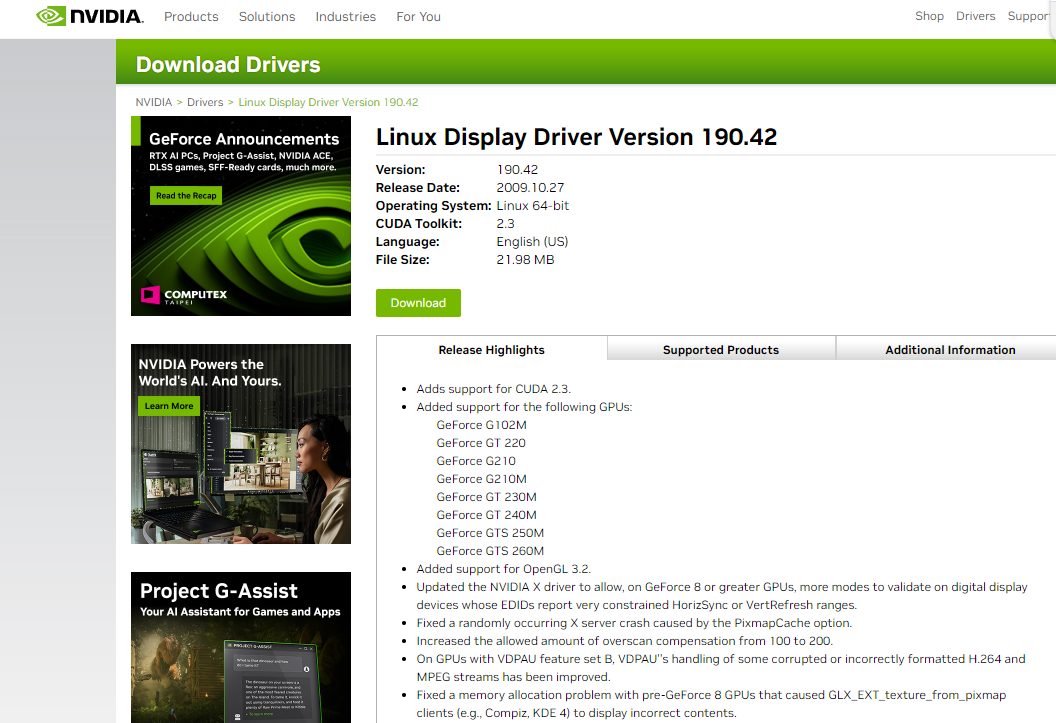The width and height of the screenshot is (1056, 723).
Task: Switch to the Supported Products tab
Action: click(x=721, y=350)
